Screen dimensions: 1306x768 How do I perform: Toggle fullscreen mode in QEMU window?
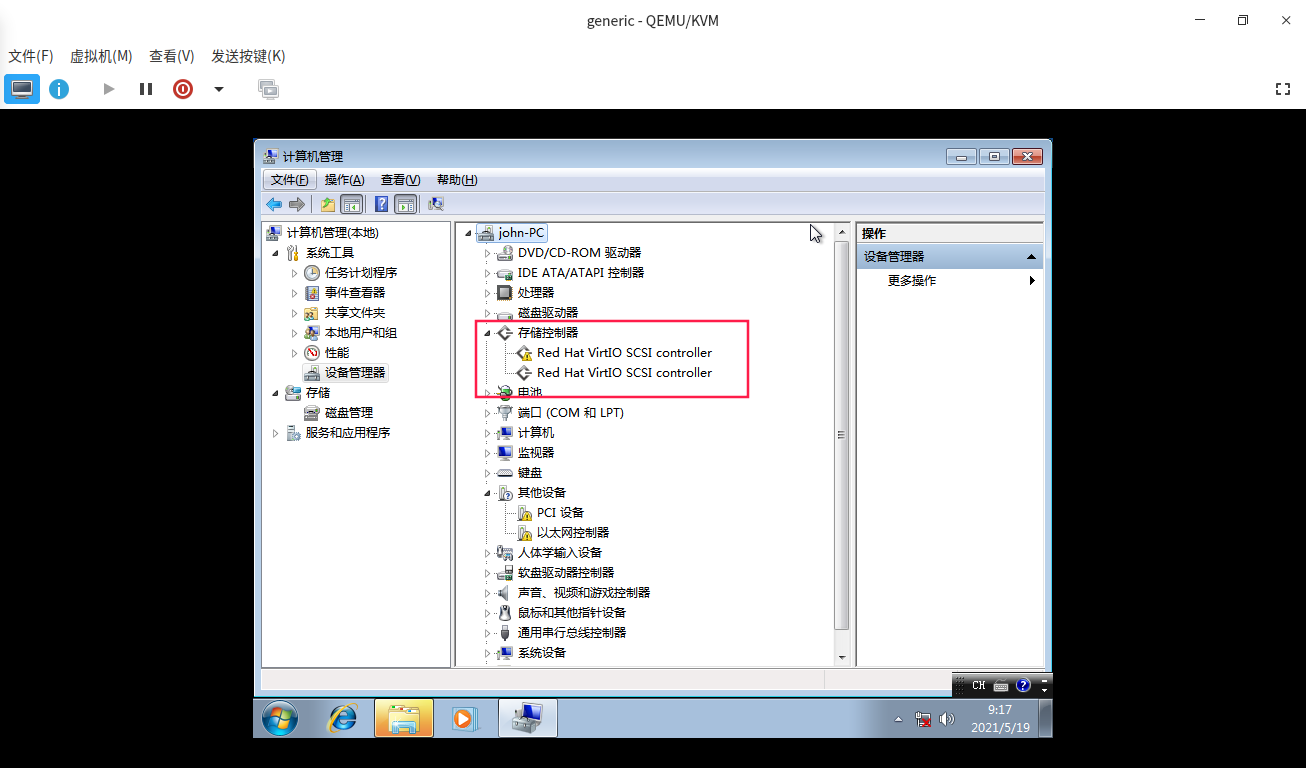[x=1283, y=89]
